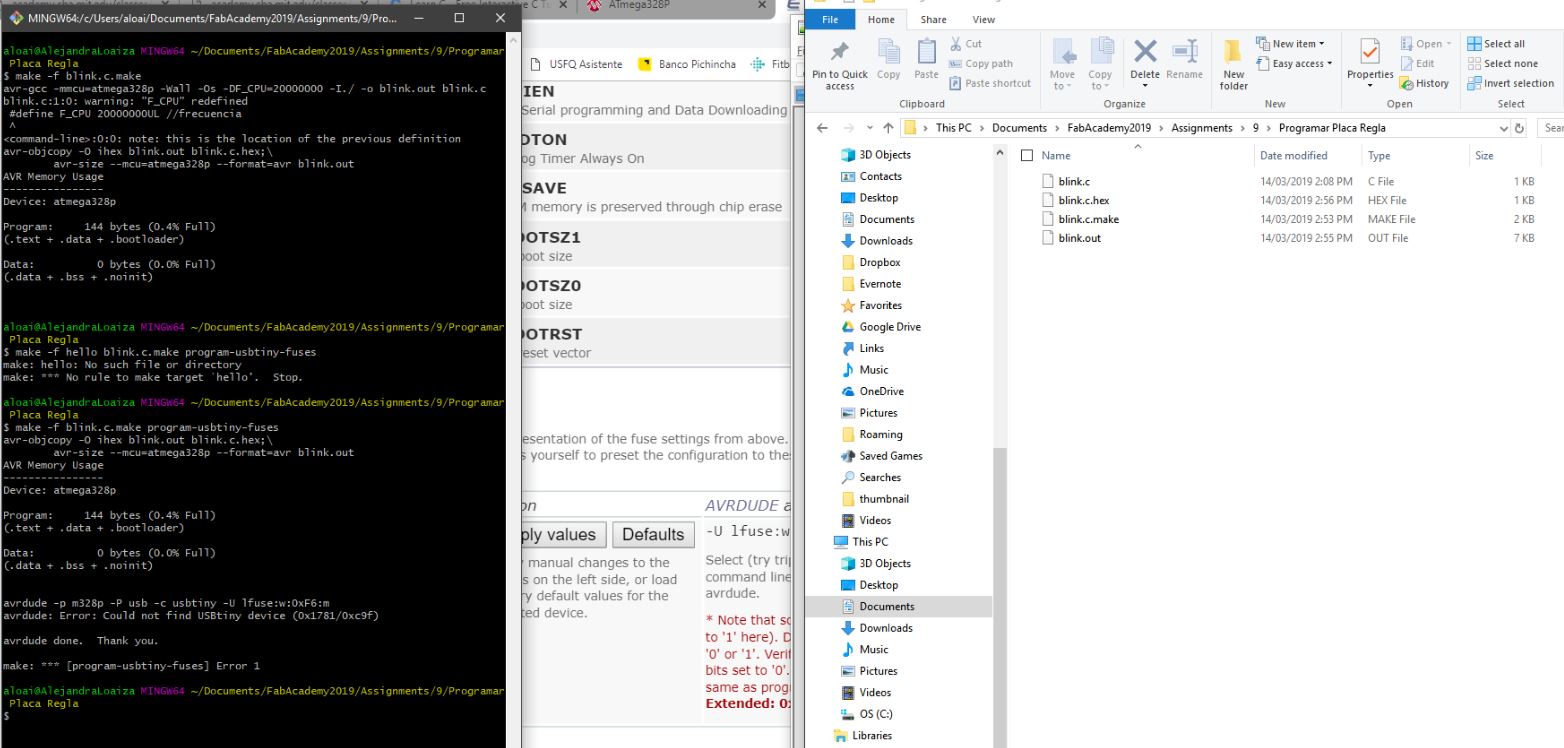Sort files by the Size column header
The width and height of the screenshot is (1564, 748).
pos(1483,156)
